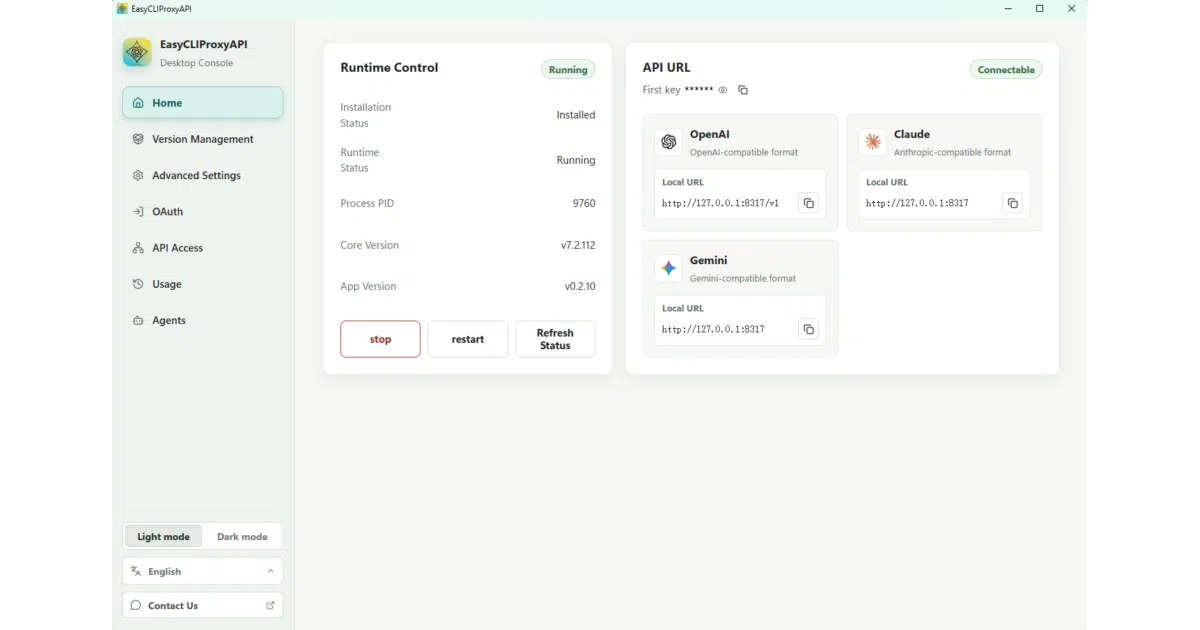Click the Desktop Console subtitle

(197, 63)
